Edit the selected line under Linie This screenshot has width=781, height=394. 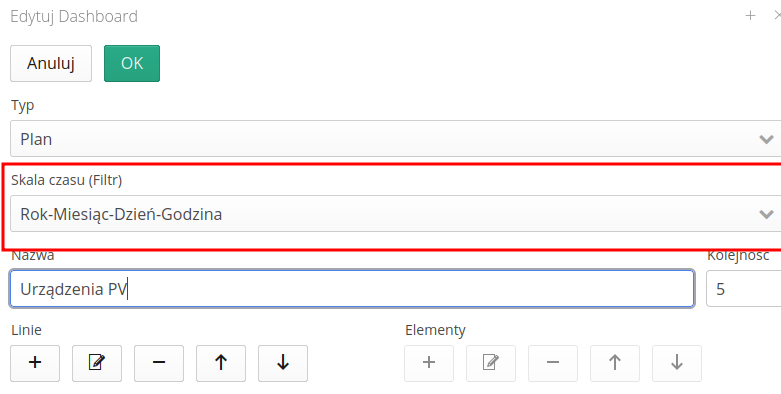(97, 363)
